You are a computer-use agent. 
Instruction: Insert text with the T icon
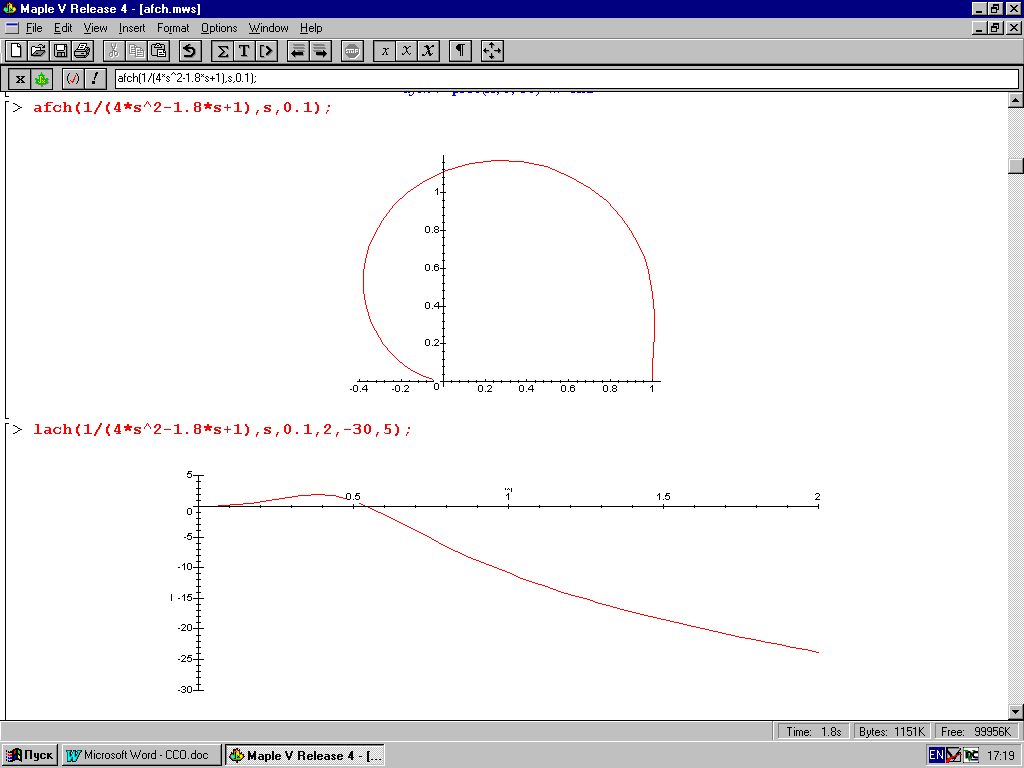(244, 51)
